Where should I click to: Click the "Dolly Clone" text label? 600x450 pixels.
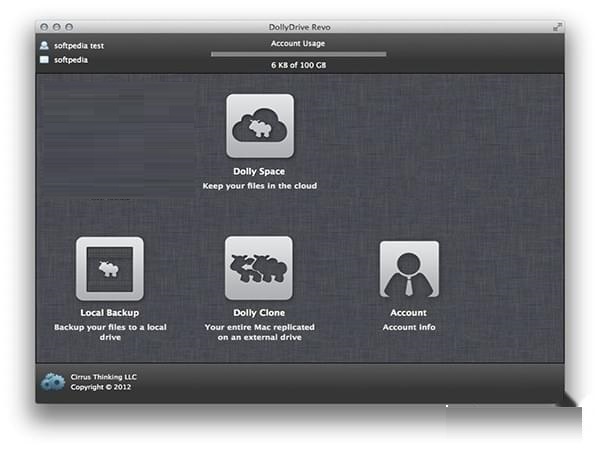click(259, 313)
